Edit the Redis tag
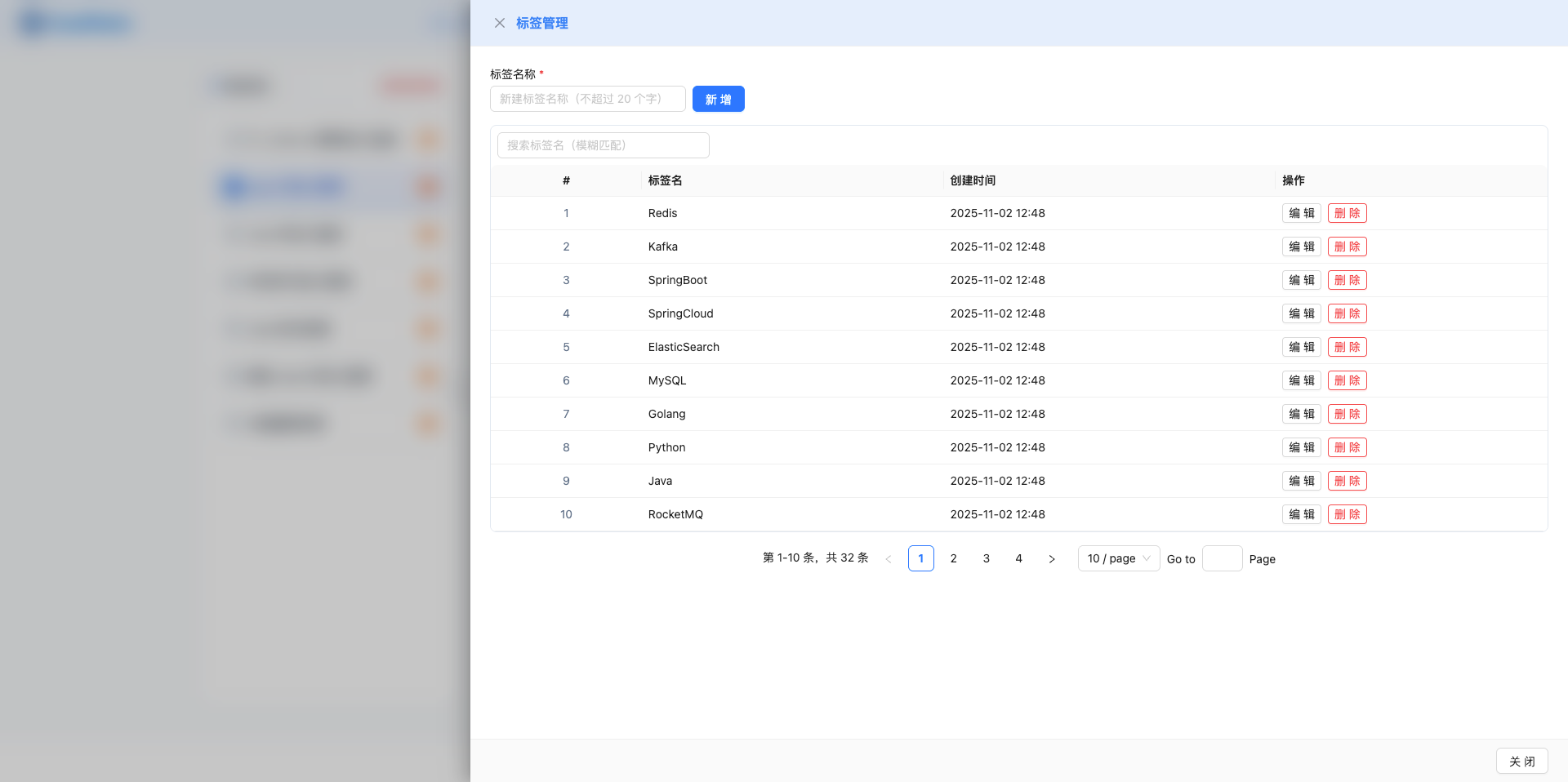This screenshot has width=1568, height=782. (1302, 213)
